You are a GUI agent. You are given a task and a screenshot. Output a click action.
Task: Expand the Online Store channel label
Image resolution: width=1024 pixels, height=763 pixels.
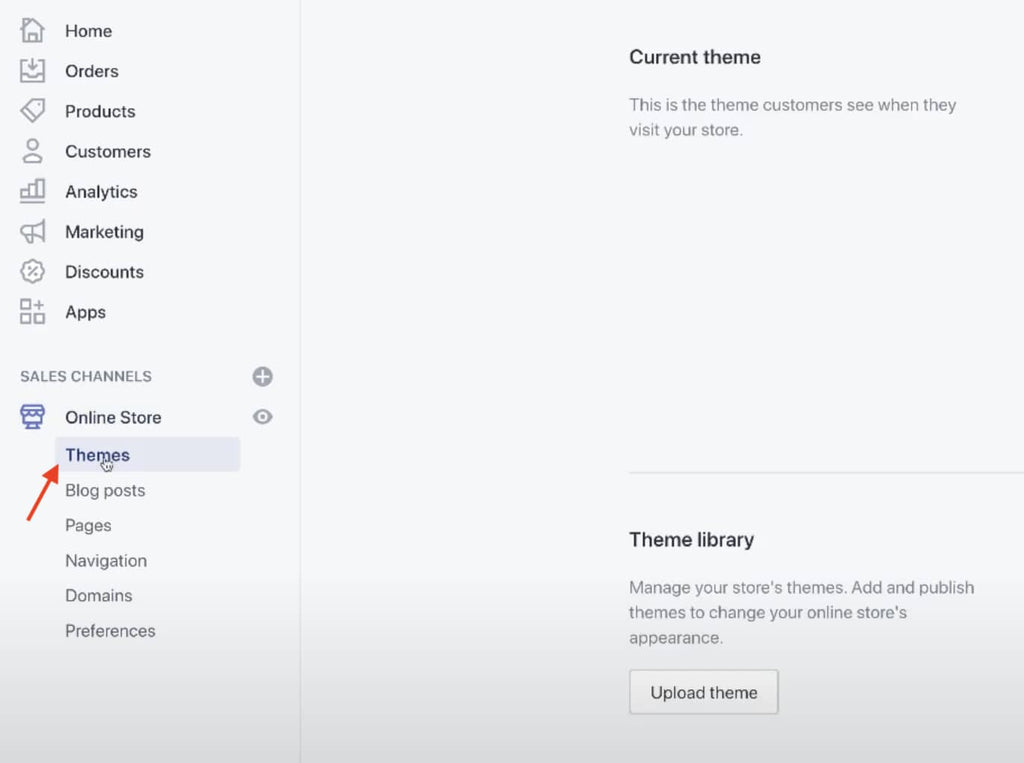point(113,418)
